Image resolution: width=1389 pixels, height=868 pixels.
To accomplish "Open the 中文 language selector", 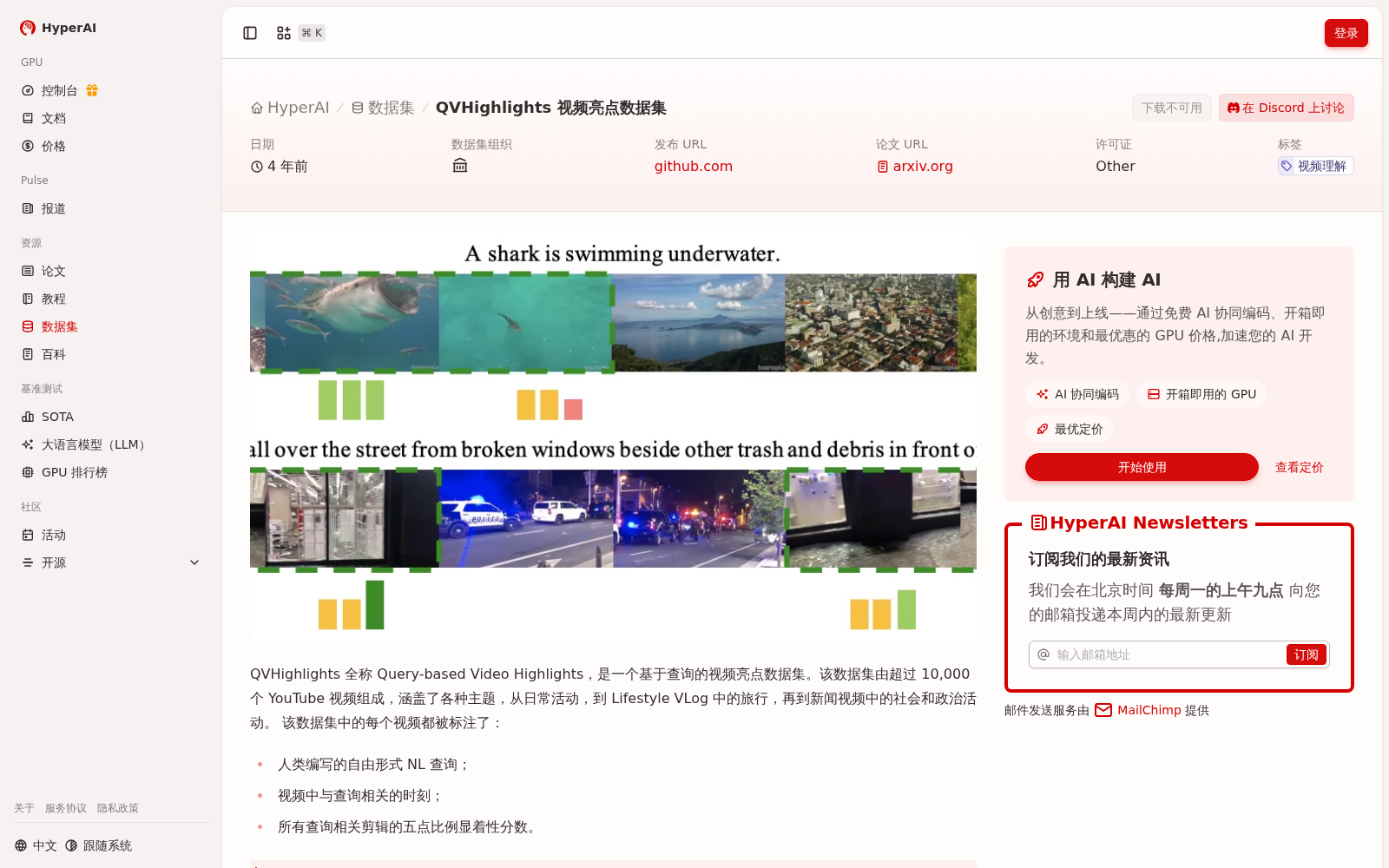I will coord(36,845).
